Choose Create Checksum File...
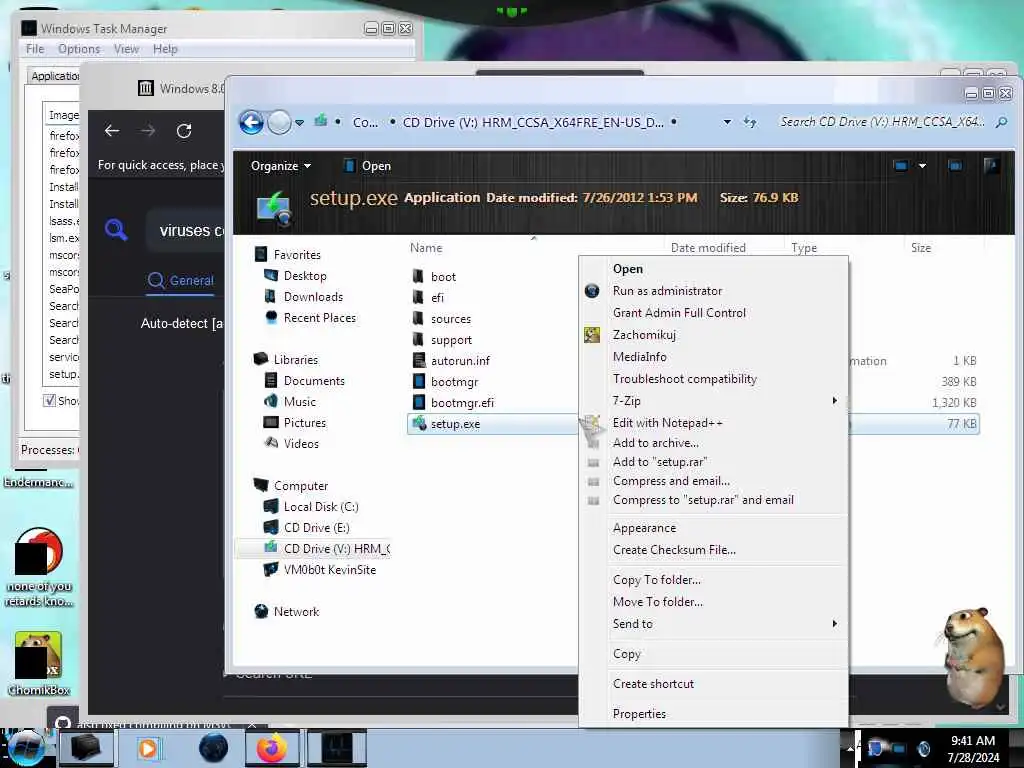 pos(713,550)
